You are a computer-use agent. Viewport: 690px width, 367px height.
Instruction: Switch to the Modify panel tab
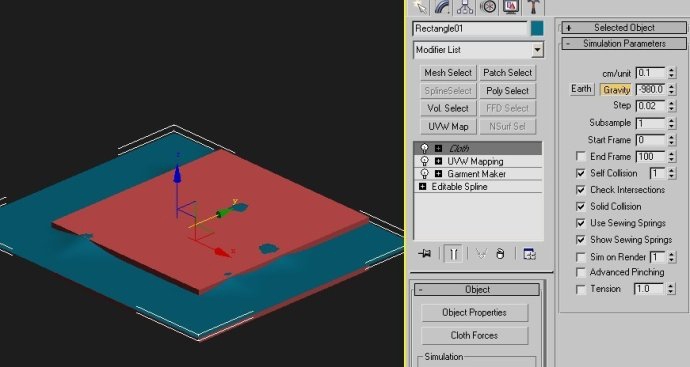(442, 7)
